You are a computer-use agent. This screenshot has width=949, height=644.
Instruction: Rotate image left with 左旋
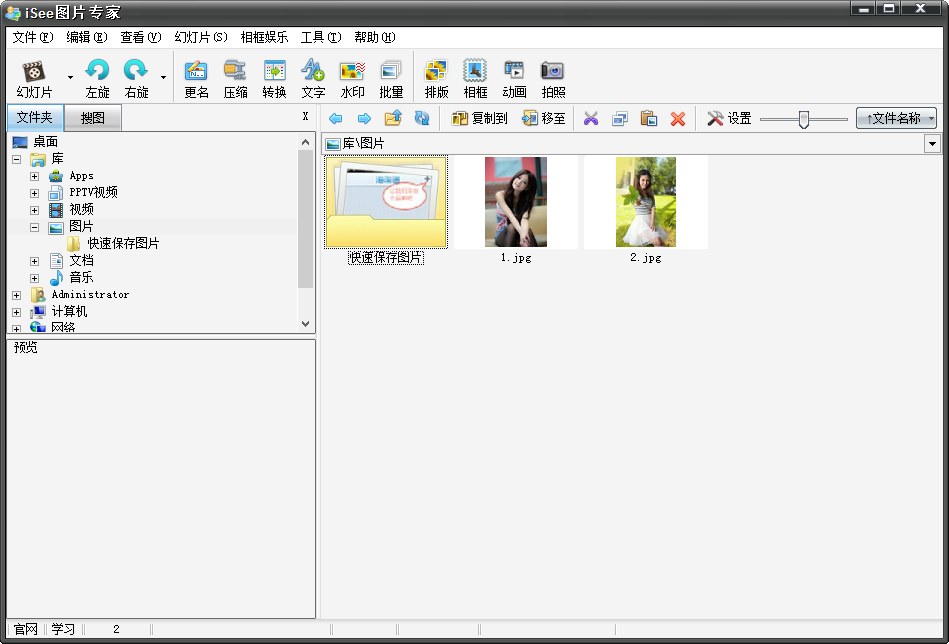[x=97, y=79]
